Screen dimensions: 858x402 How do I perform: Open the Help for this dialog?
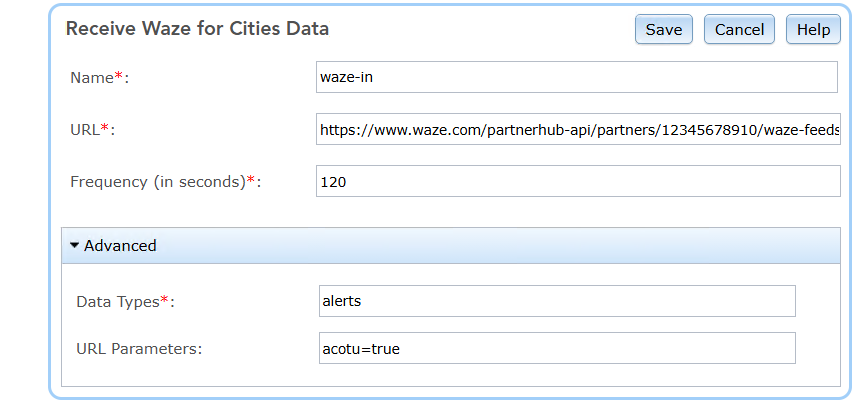tap(813, 30)
